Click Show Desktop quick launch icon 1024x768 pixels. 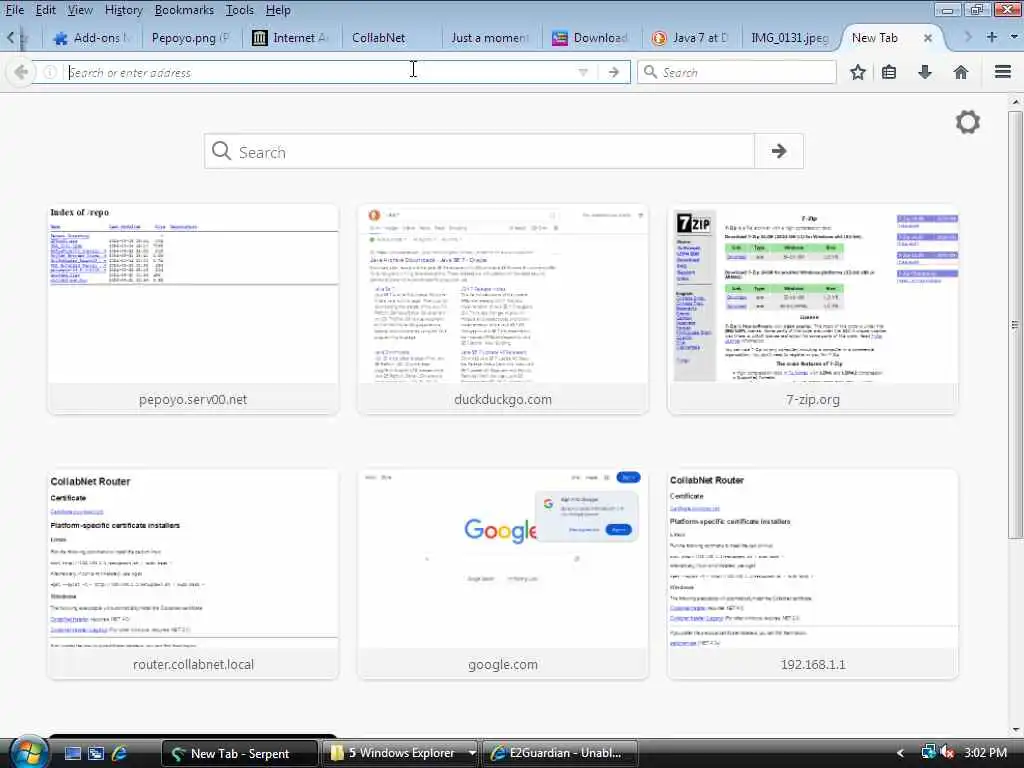click(72, 753)
